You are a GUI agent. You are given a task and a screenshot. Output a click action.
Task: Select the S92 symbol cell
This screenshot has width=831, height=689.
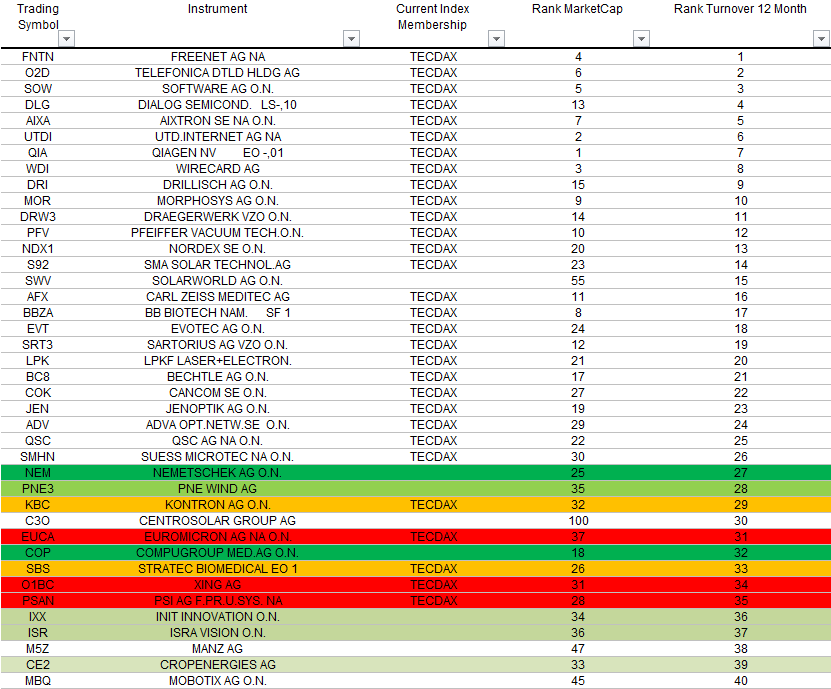(38, 264)
